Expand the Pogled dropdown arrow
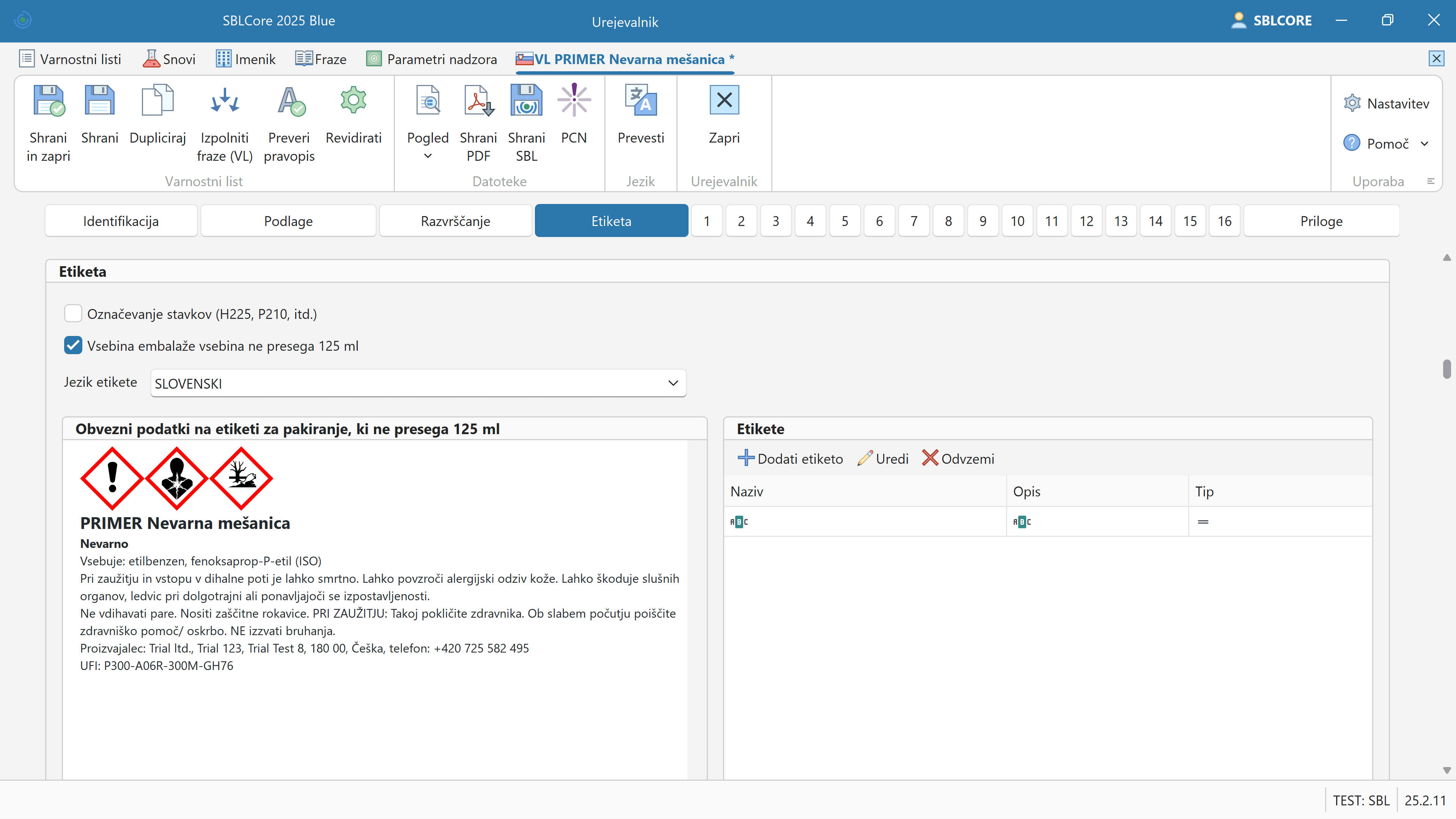The width and height of the screenshot is (1456, 819). (x=428, y=157)
